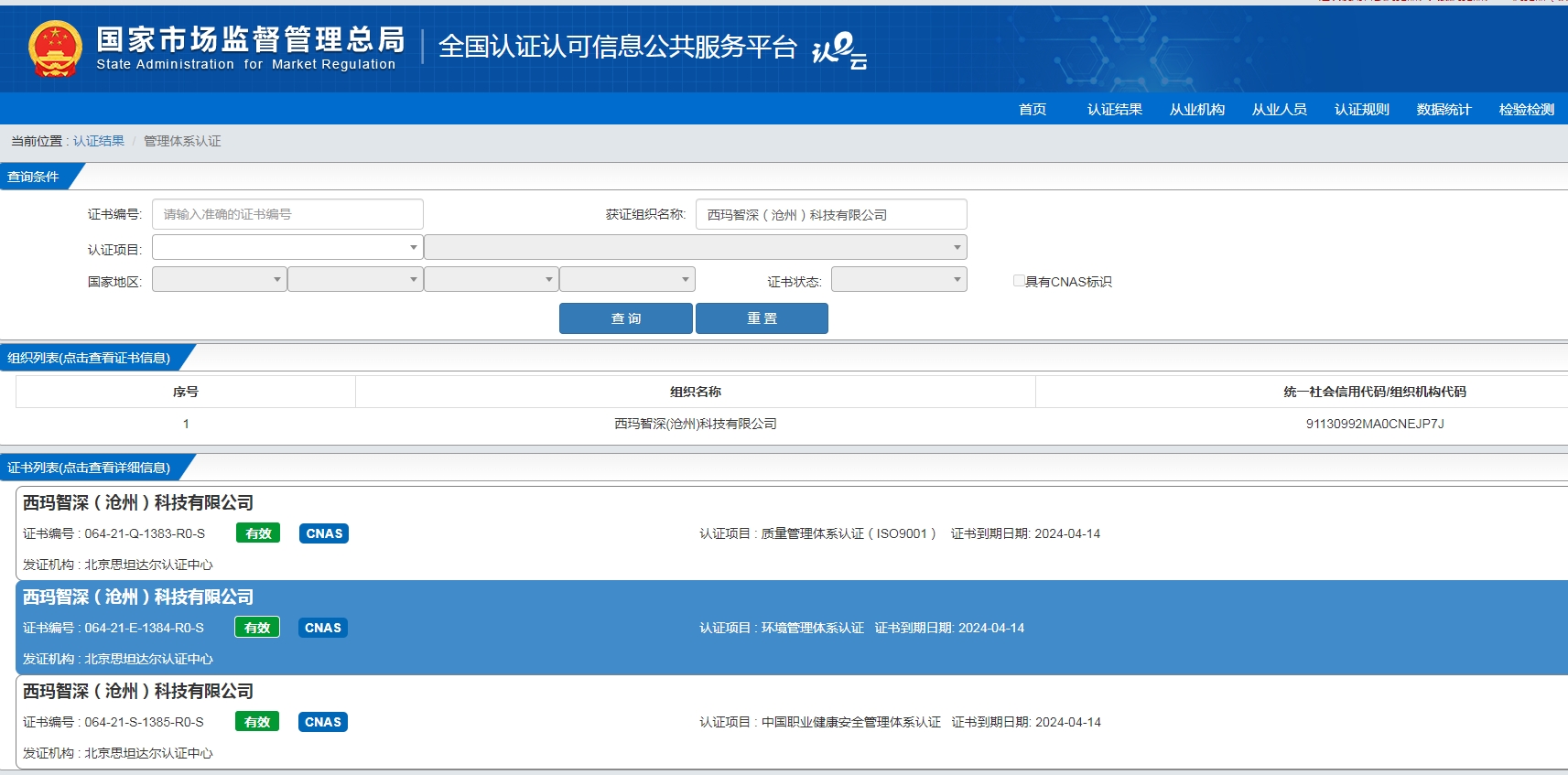Viewport: 1568px width, 775px height.
Task: Open the first 国家地区 dropdown
Action: pyautogui.click(x=220, y=279)
